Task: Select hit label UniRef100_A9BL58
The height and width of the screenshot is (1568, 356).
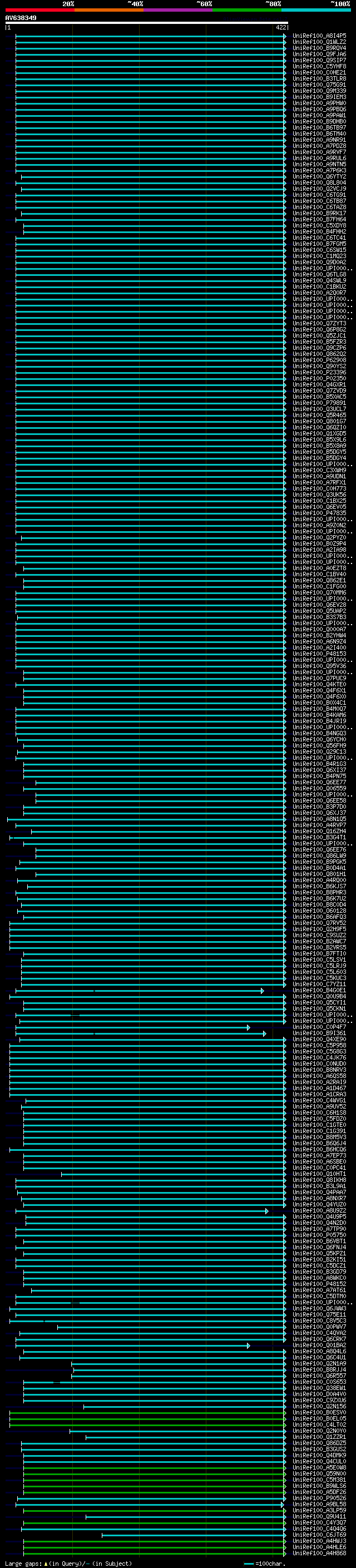Action: 319,1504
